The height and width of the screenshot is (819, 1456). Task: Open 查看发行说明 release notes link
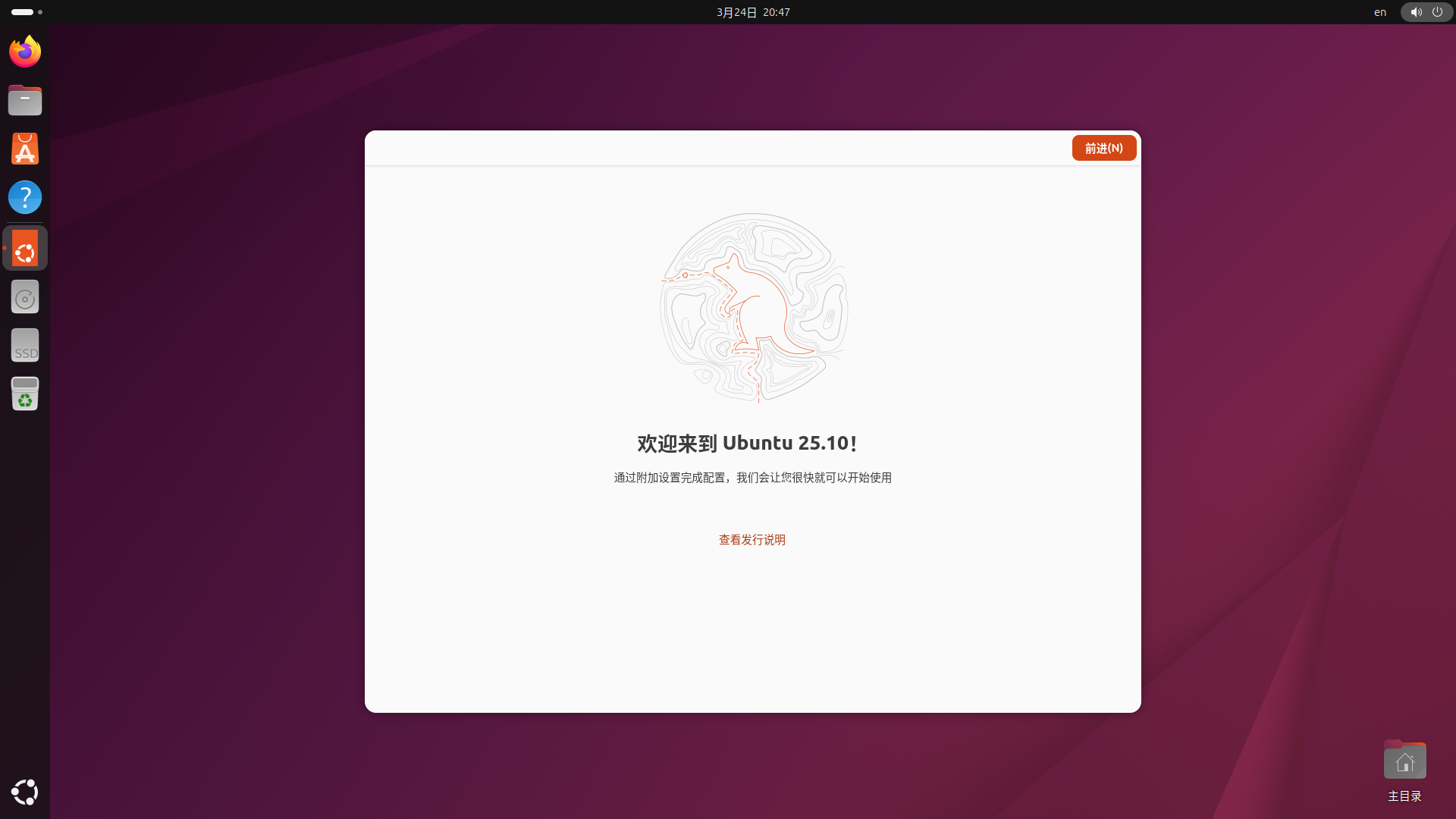(752, 539)
